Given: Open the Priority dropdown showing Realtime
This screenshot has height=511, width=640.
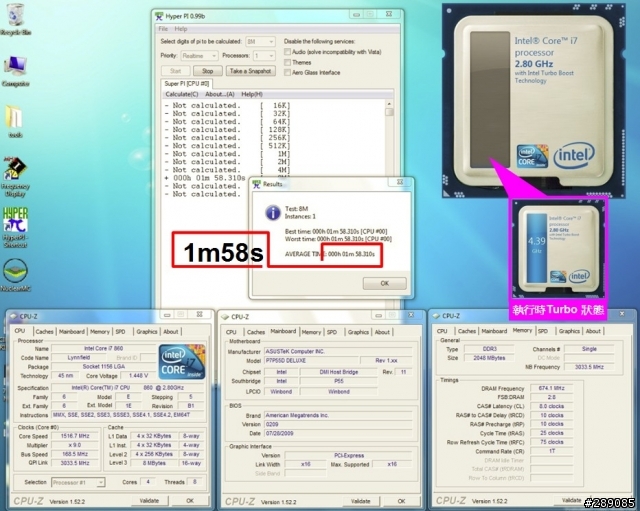Looking at the screenshot, I should [x=198, y=56].
